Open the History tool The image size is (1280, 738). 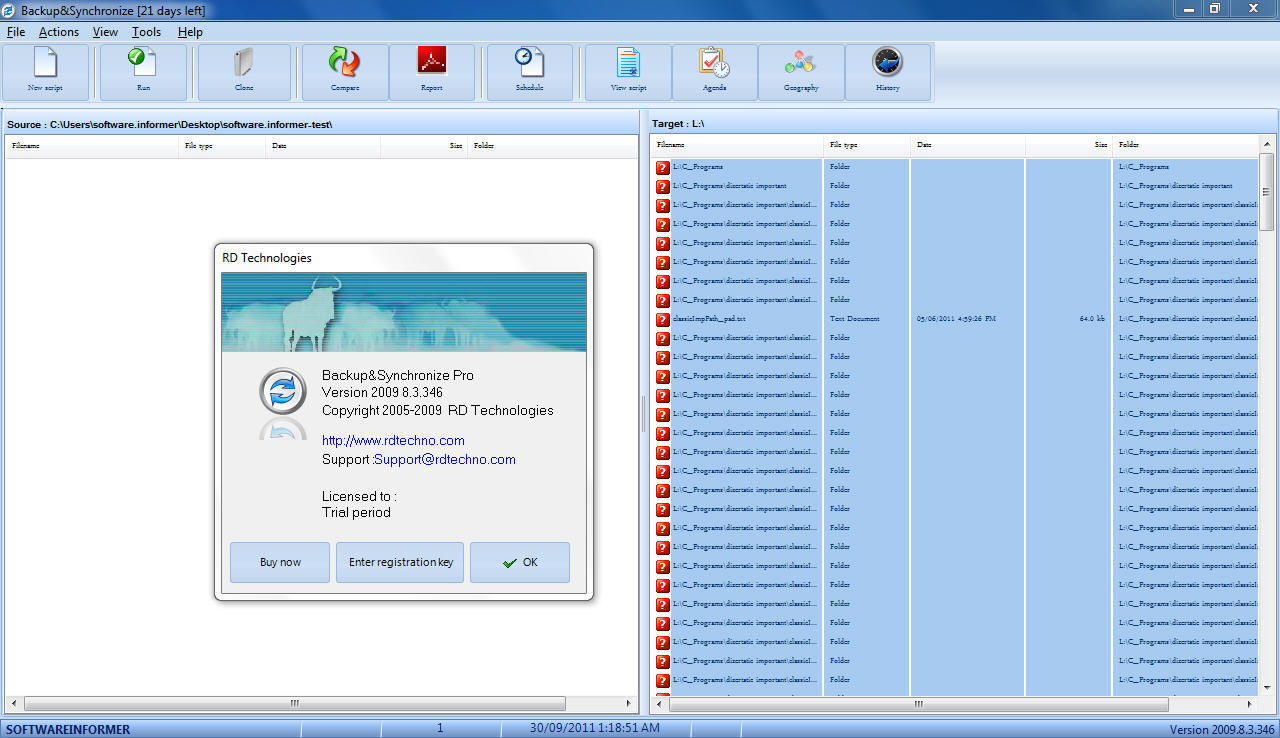click(888, 72)
